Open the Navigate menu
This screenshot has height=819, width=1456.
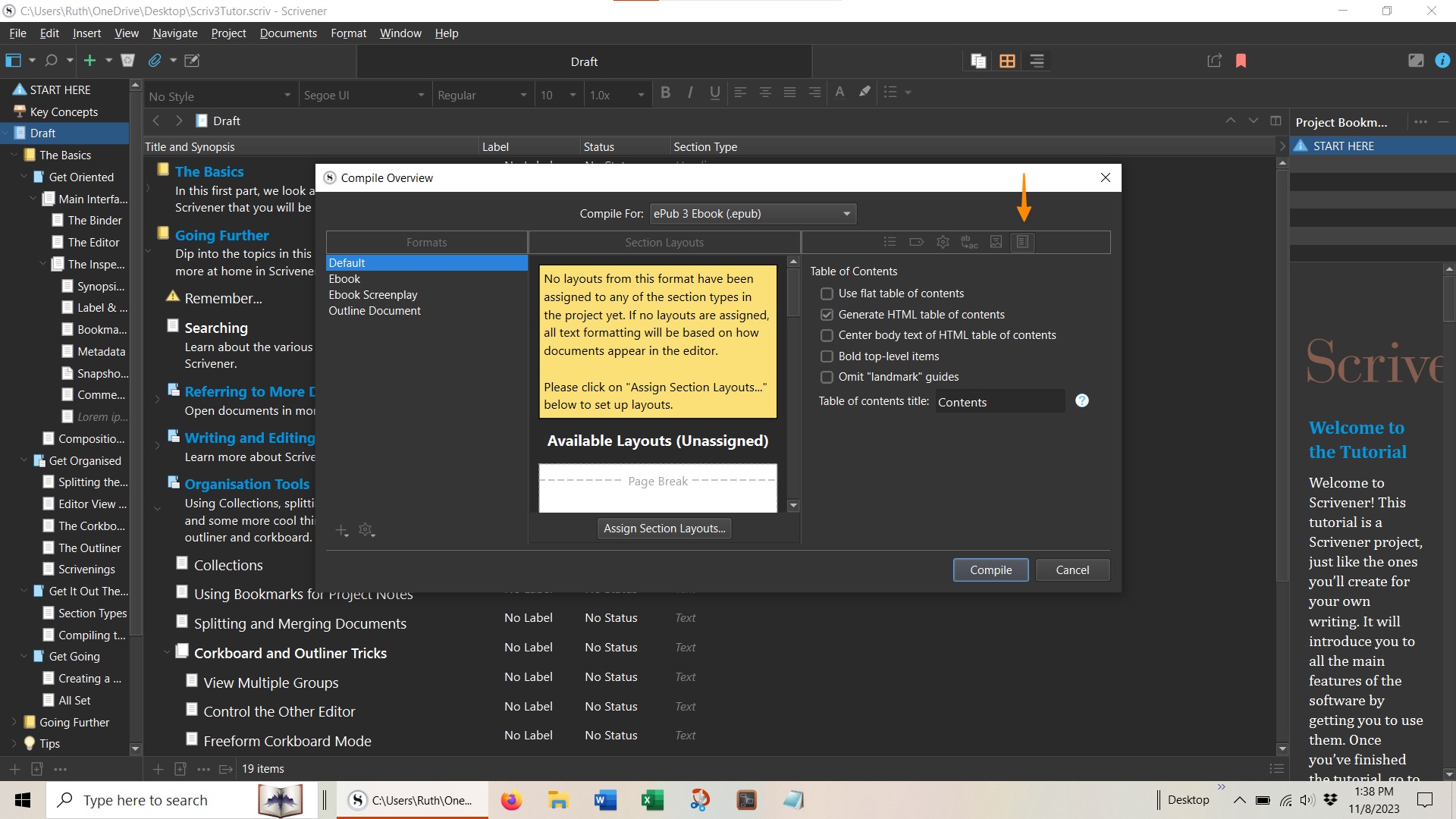pyautogui.click(x=174, y=33)
